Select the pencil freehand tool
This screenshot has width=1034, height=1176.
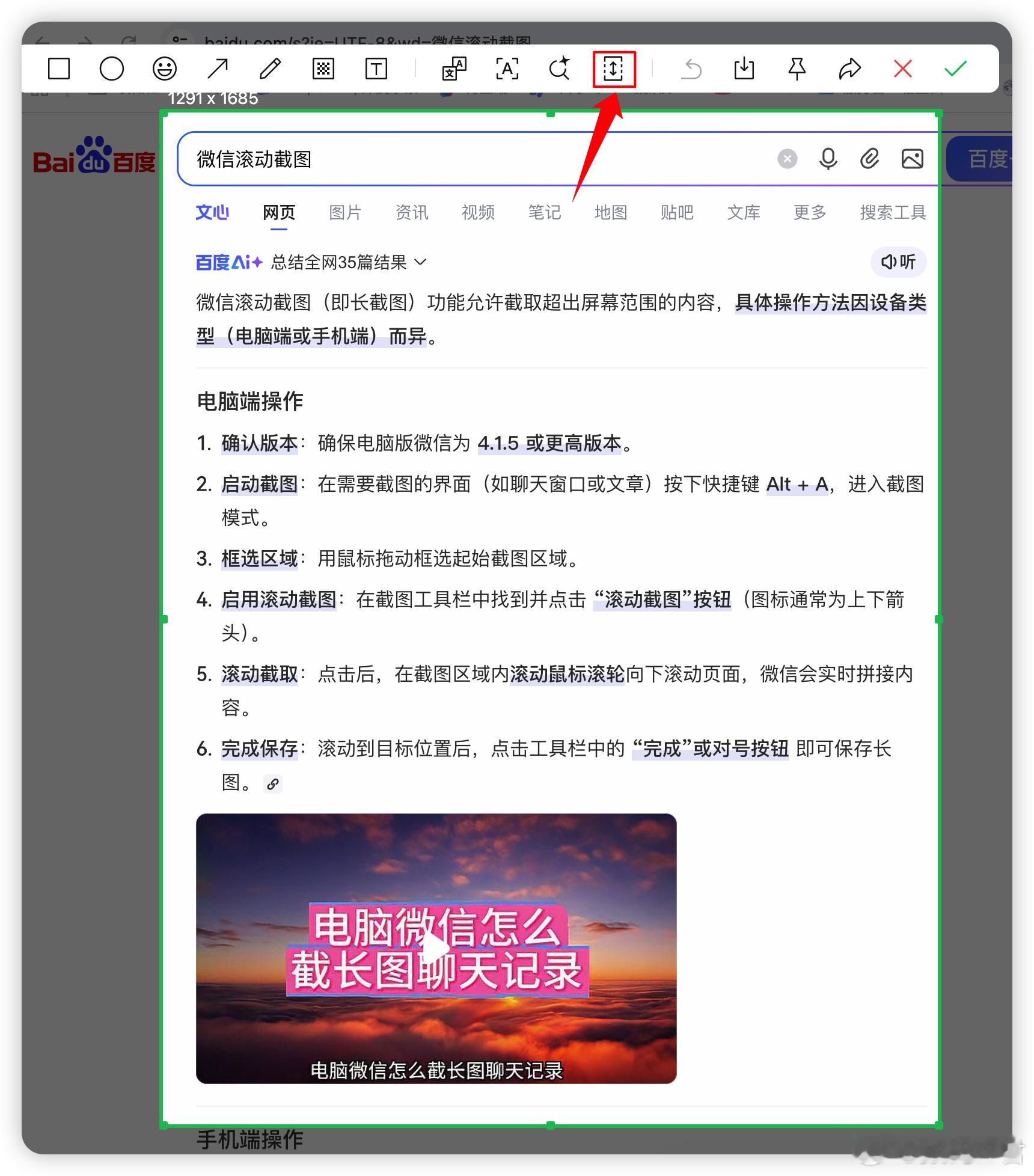point(270,69)
